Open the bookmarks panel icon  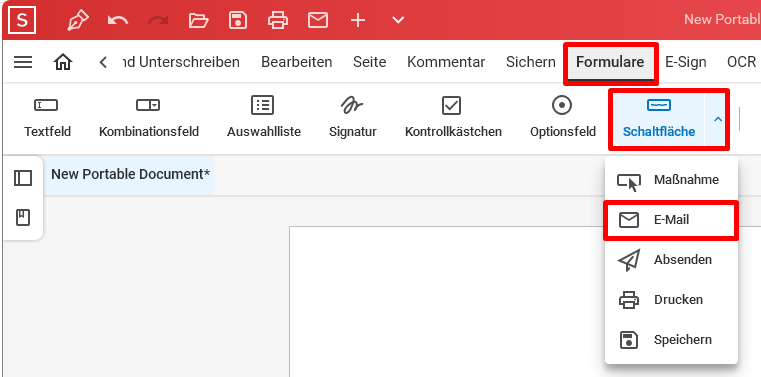tap(23, 217)
